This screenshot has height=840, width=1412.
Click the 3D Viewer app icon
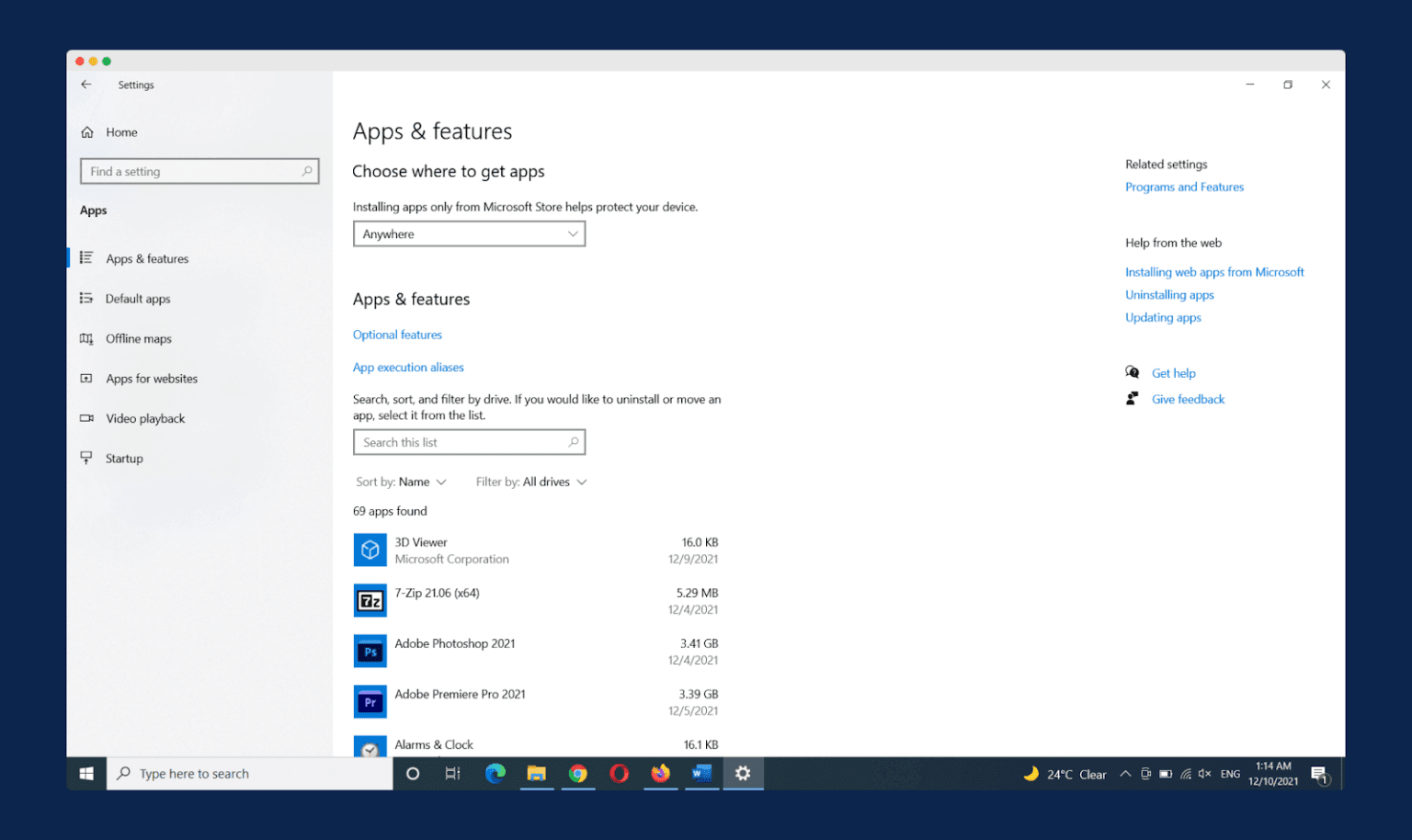tap(370, 550)
